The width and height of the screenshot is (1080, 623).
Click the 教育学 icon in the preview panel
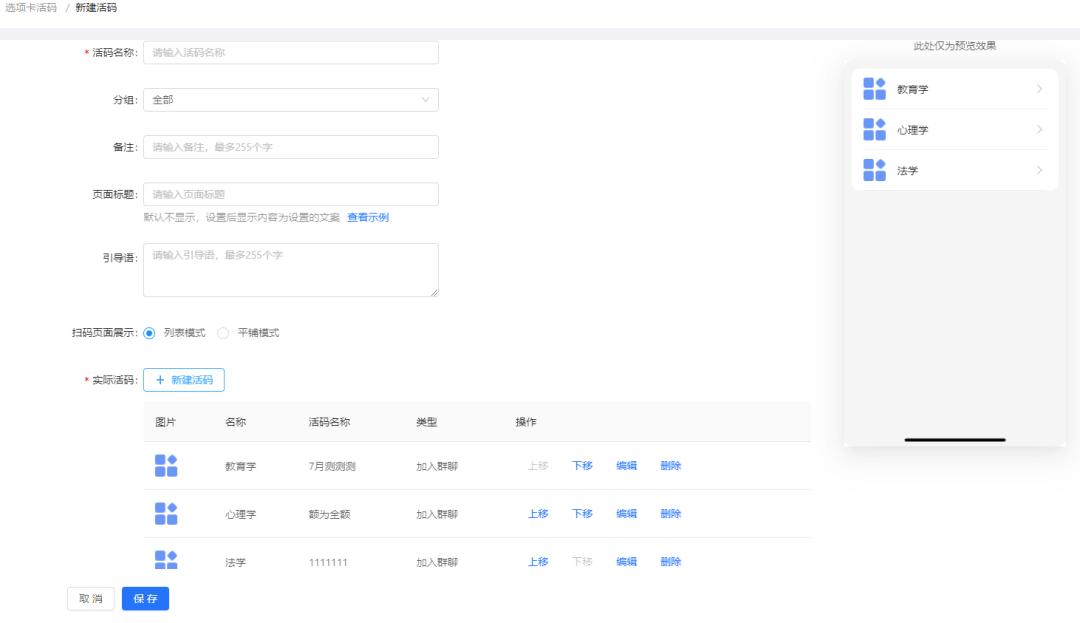[874, 88]
